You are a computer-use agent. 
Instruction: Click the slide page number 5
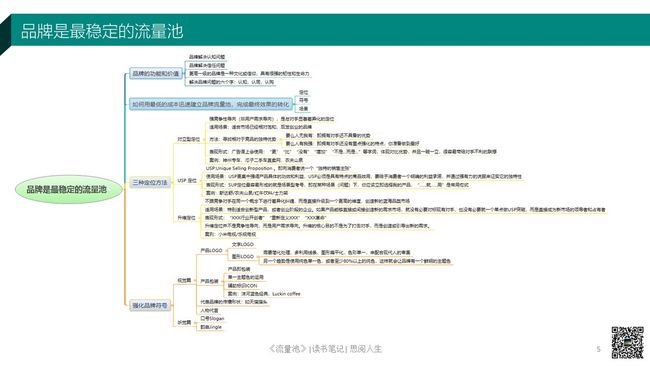(598, 349)
